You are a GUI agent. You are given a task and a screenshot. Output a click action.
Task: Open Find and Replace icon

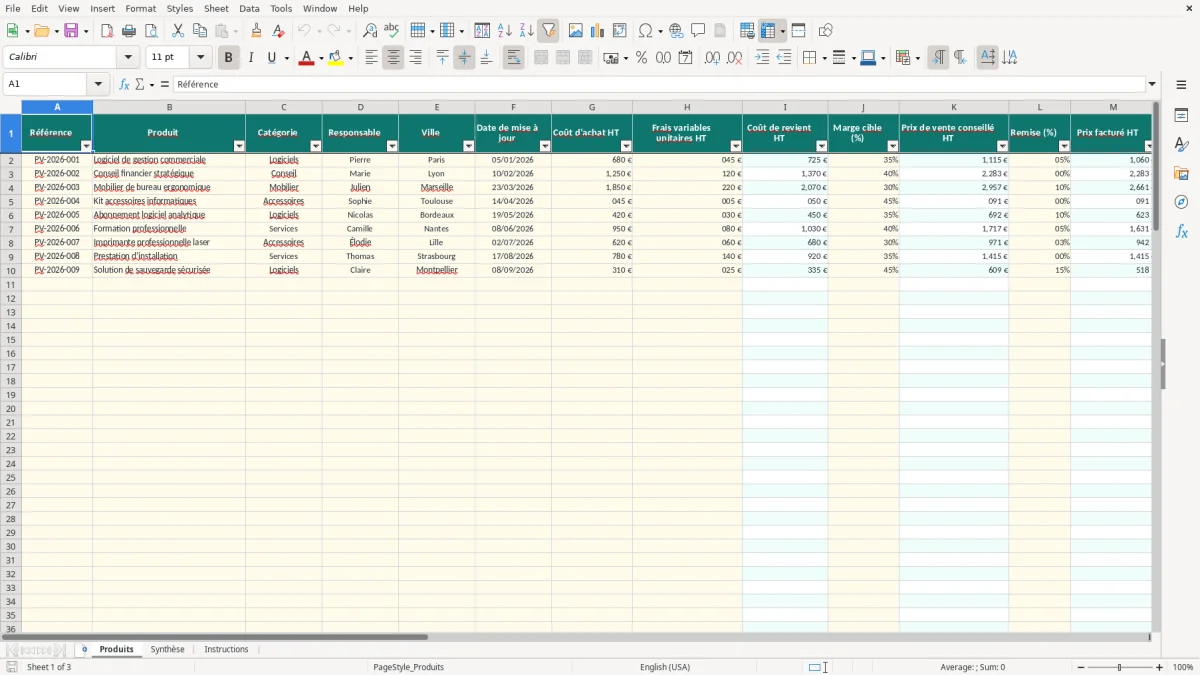coord(370,31)
